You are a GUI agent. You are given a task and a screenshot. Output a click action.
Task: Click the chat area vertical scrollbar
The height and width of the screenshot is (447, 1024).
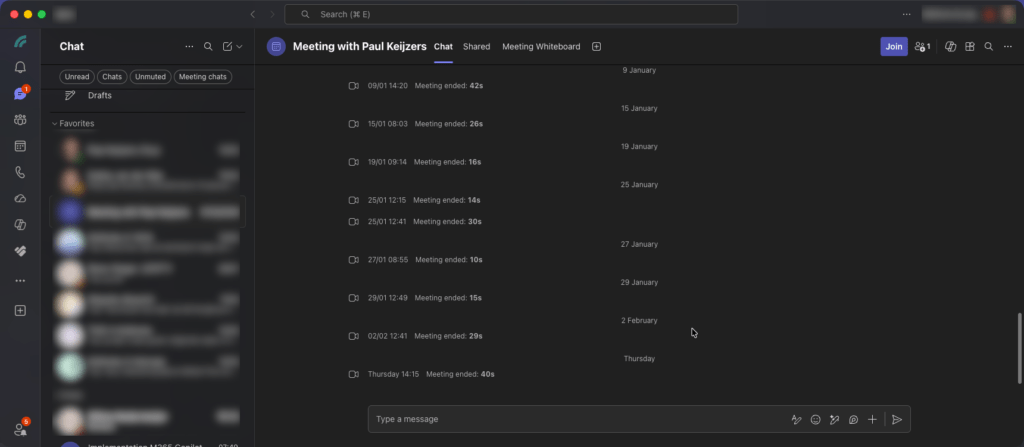pyautogui.click(x=1019, y=348)
